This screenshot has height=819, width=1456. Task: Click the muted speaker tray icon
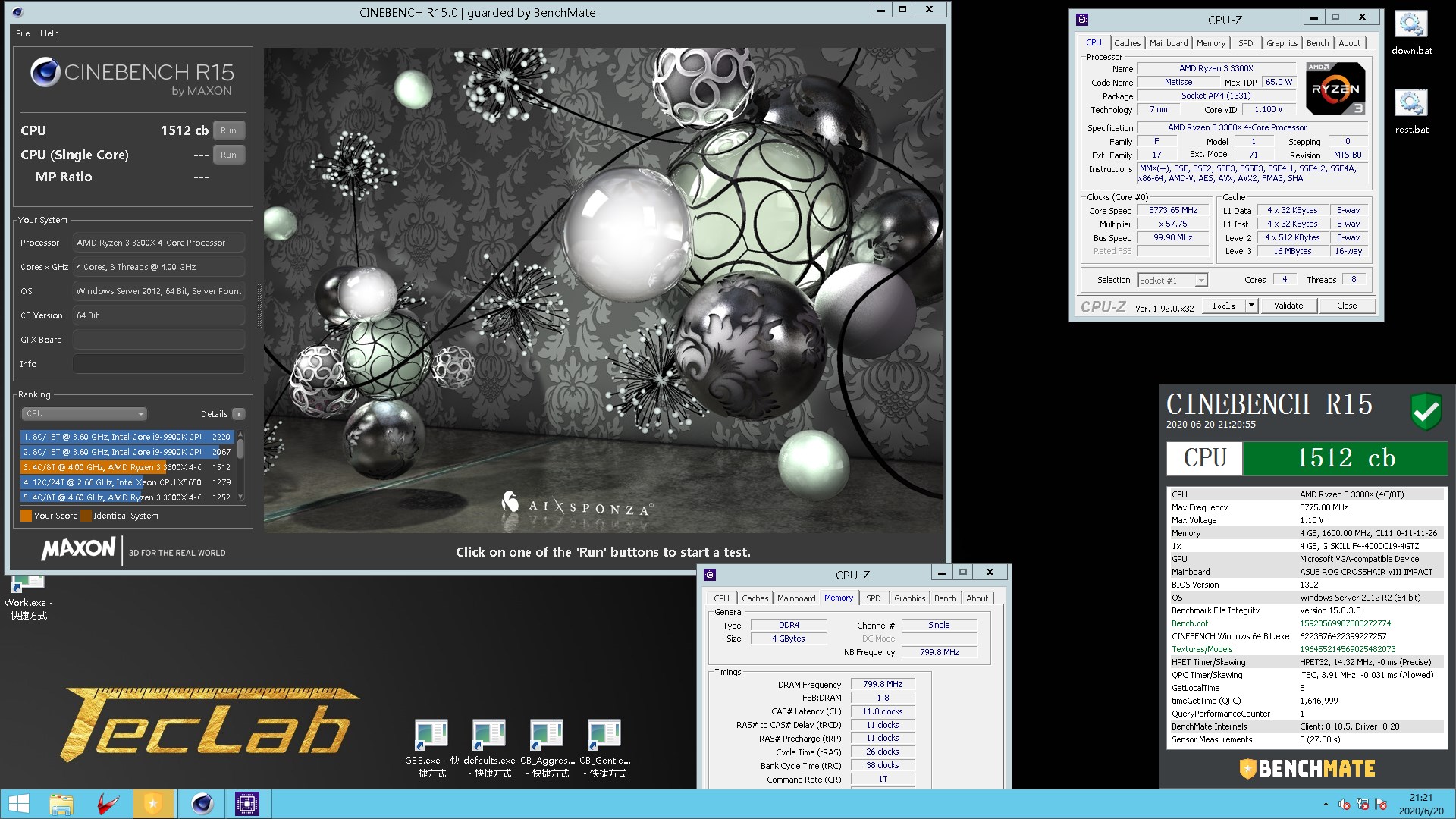click(x=1345, y=804)
